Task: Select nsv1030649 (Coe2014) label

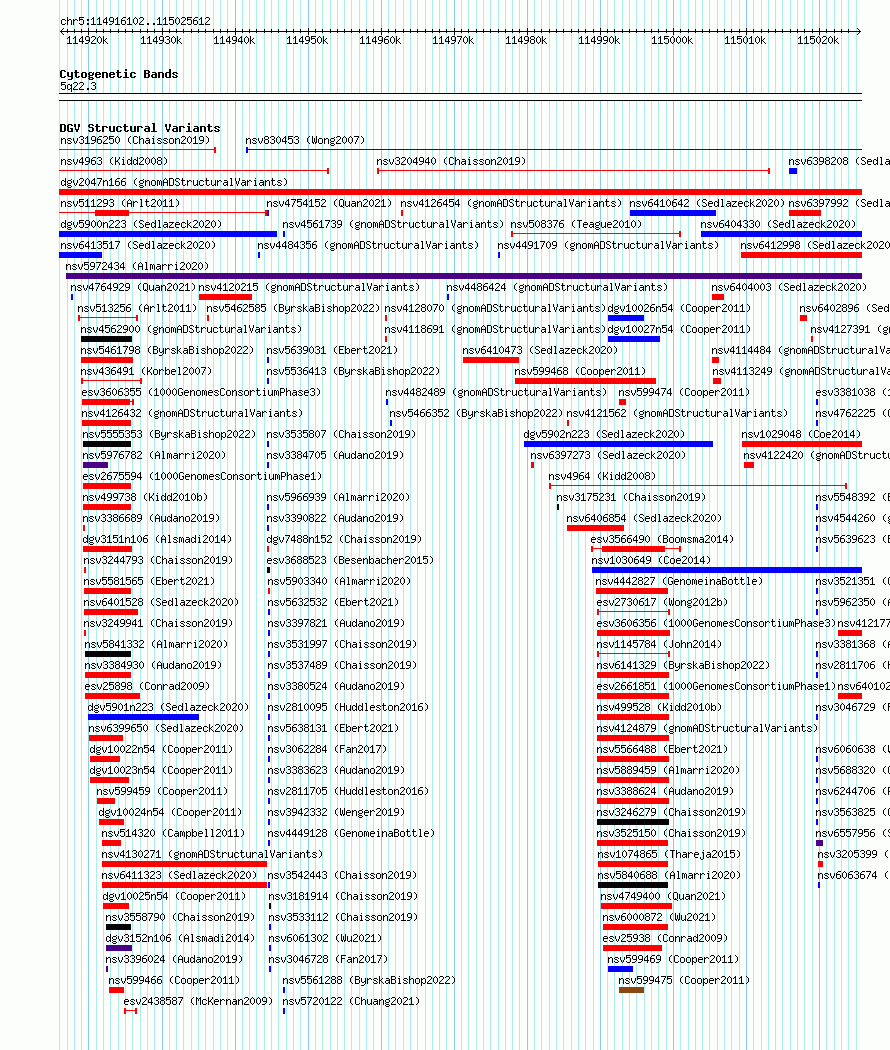Action: click(x=651, y=560)
